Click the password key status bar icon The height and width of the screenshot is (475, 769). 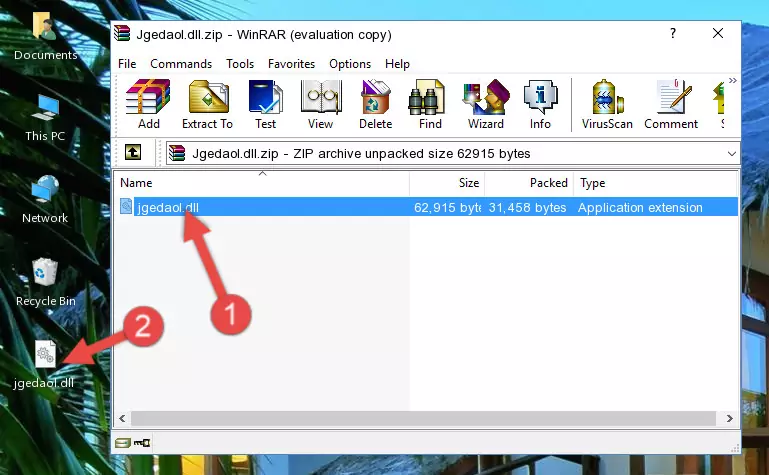(x=142, y=443)
